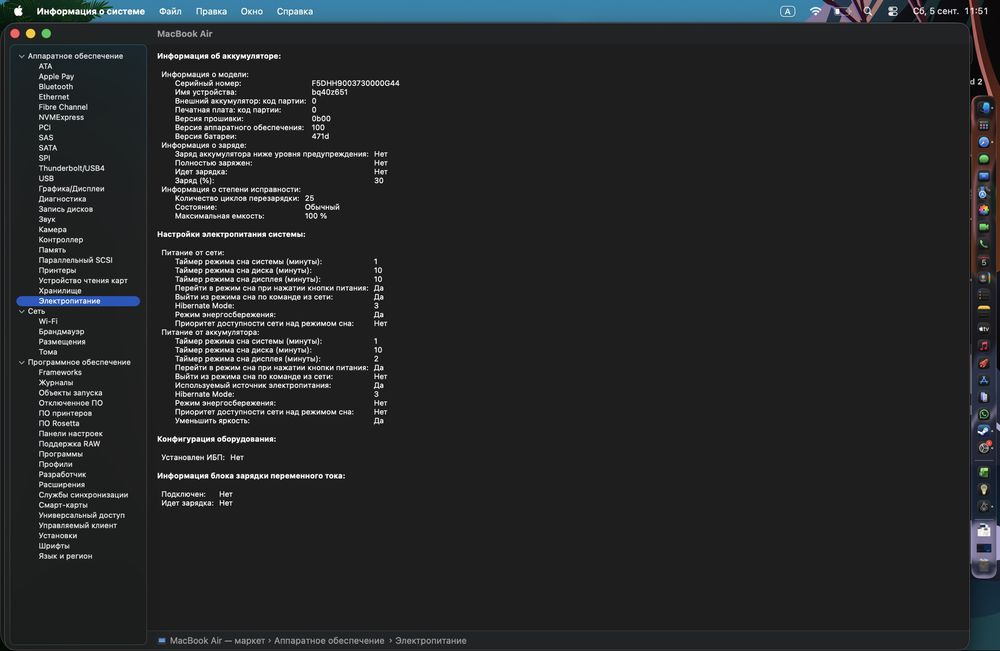Screen dimensions: 1000x651
Task: Select Память in the sidebar
Action: click(x=52, y=250)
